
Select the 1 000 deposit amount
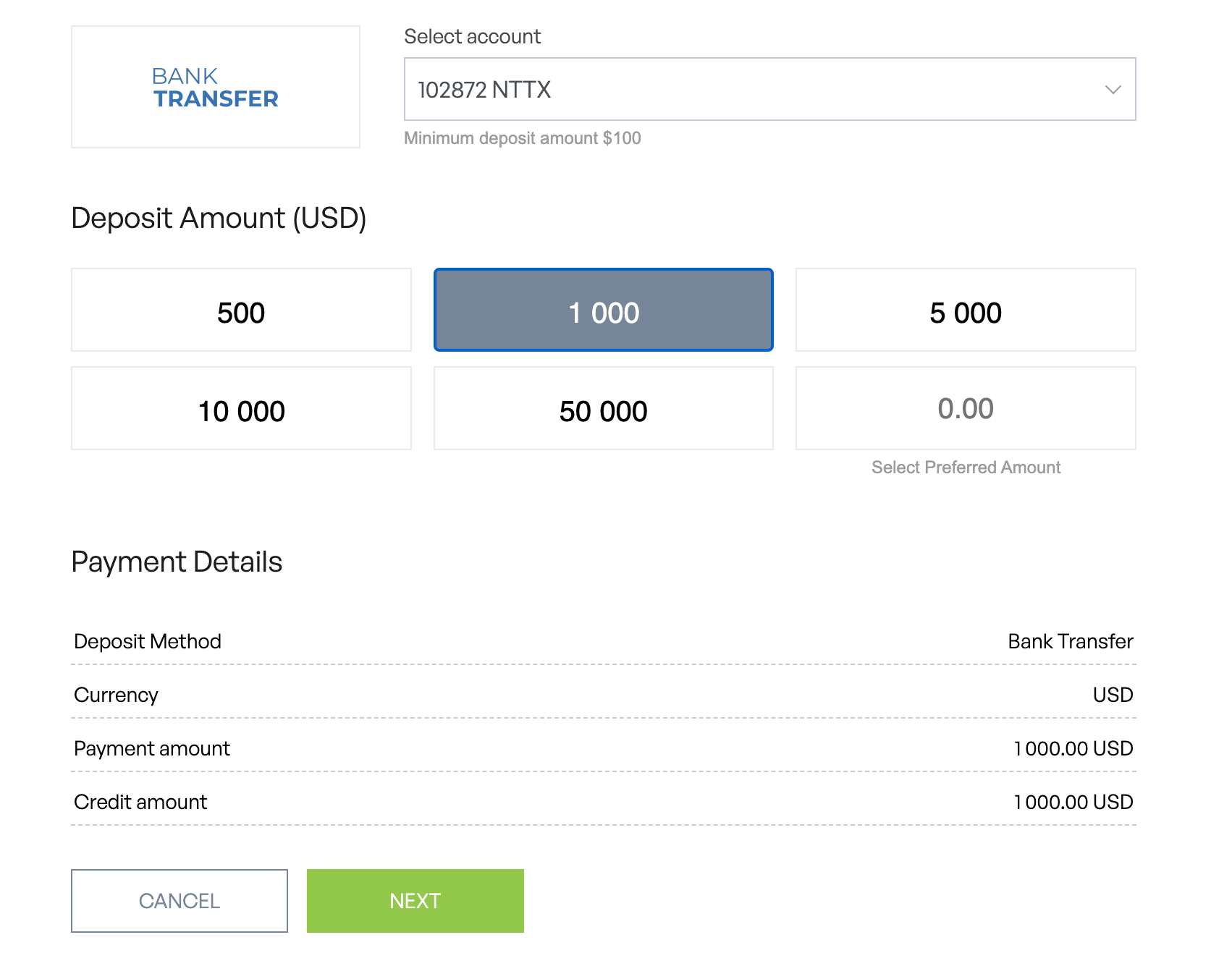(604, 310)
